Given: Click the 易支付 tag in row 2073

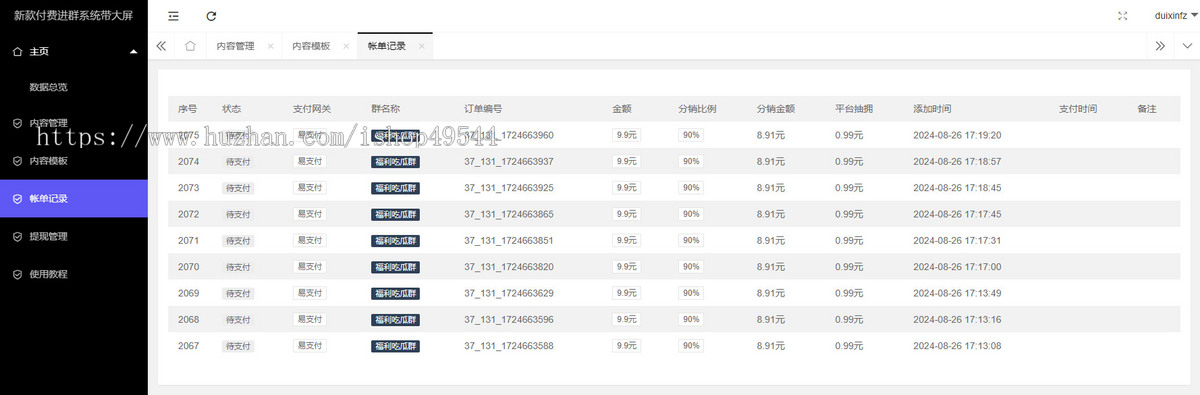Looking at the screenshot, I should pos(309,188).
